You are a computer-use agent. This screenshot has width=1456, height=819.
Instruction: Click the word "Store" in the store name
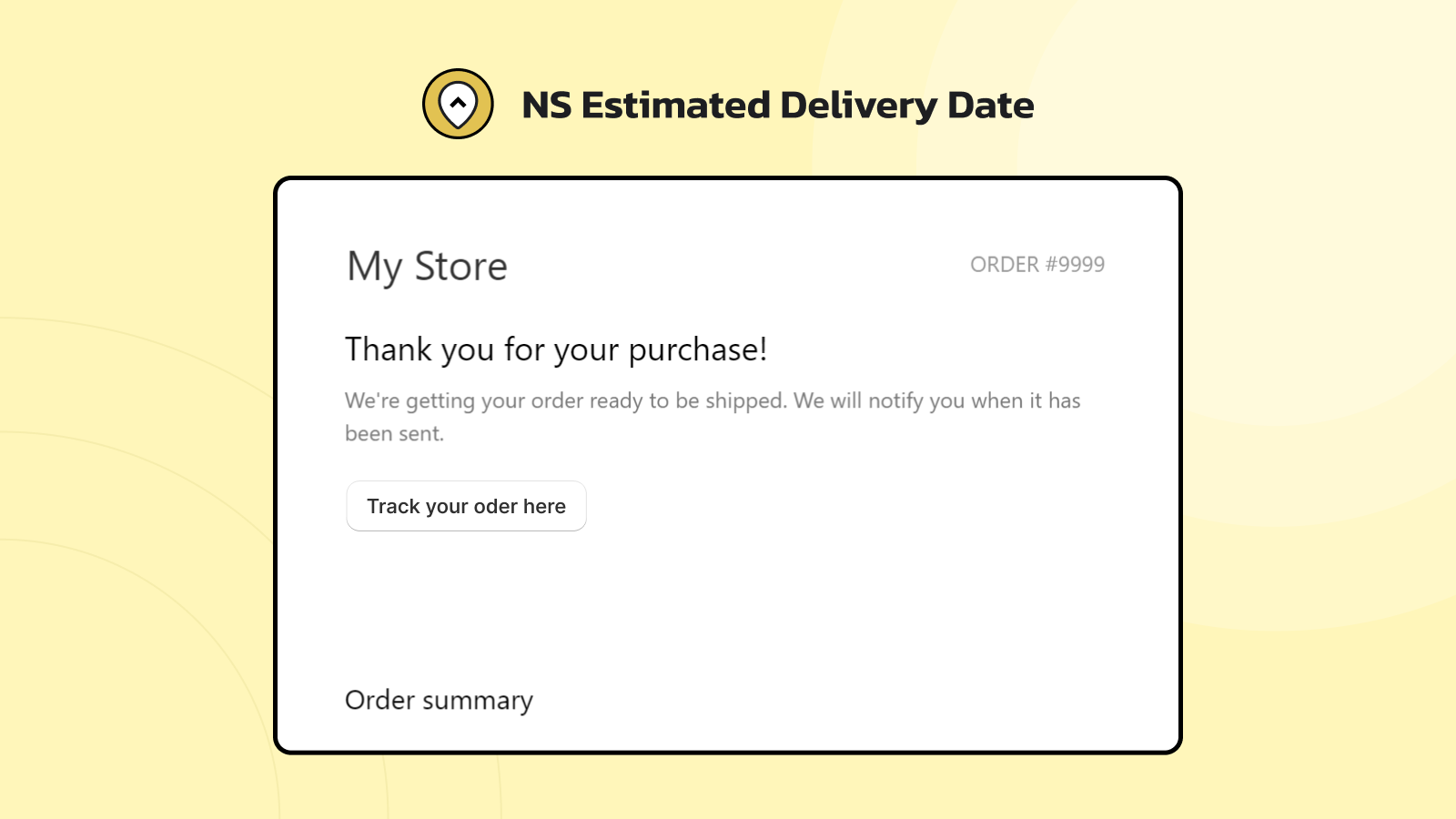point(460,267)
